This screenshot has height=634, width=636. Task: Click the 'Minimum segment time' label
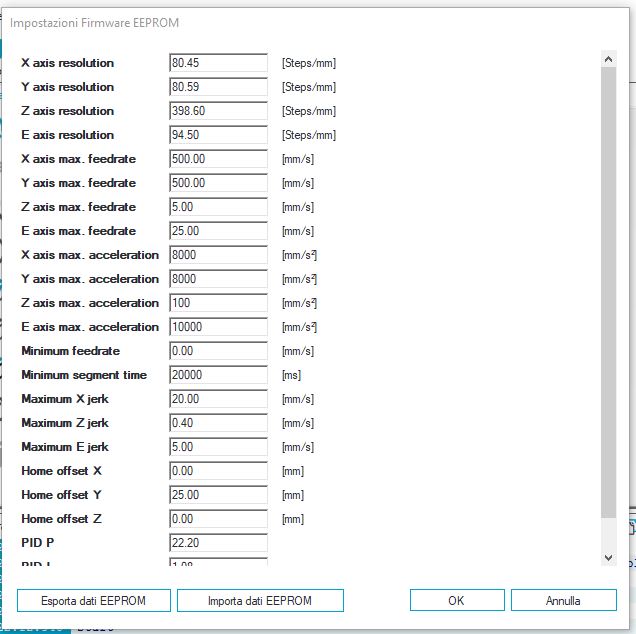(84, 375)
